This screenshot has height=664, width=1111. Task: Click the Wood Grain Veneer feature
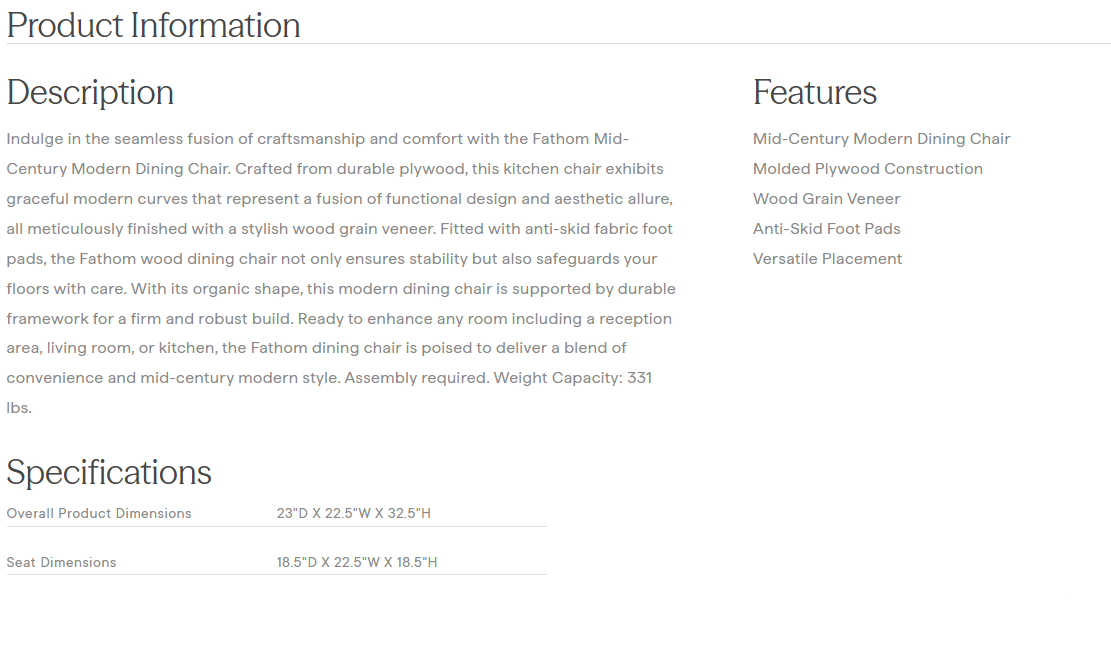[x=826, y=199]
